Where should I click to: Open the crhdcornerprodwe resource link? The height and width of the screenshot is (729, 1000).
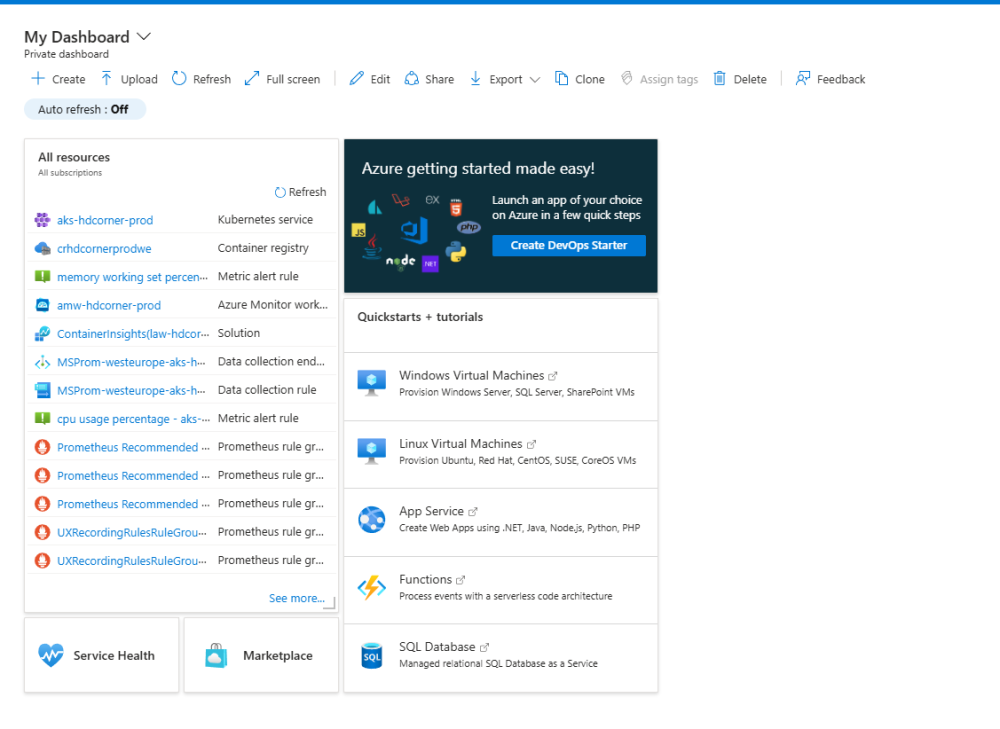coord(104,249)
